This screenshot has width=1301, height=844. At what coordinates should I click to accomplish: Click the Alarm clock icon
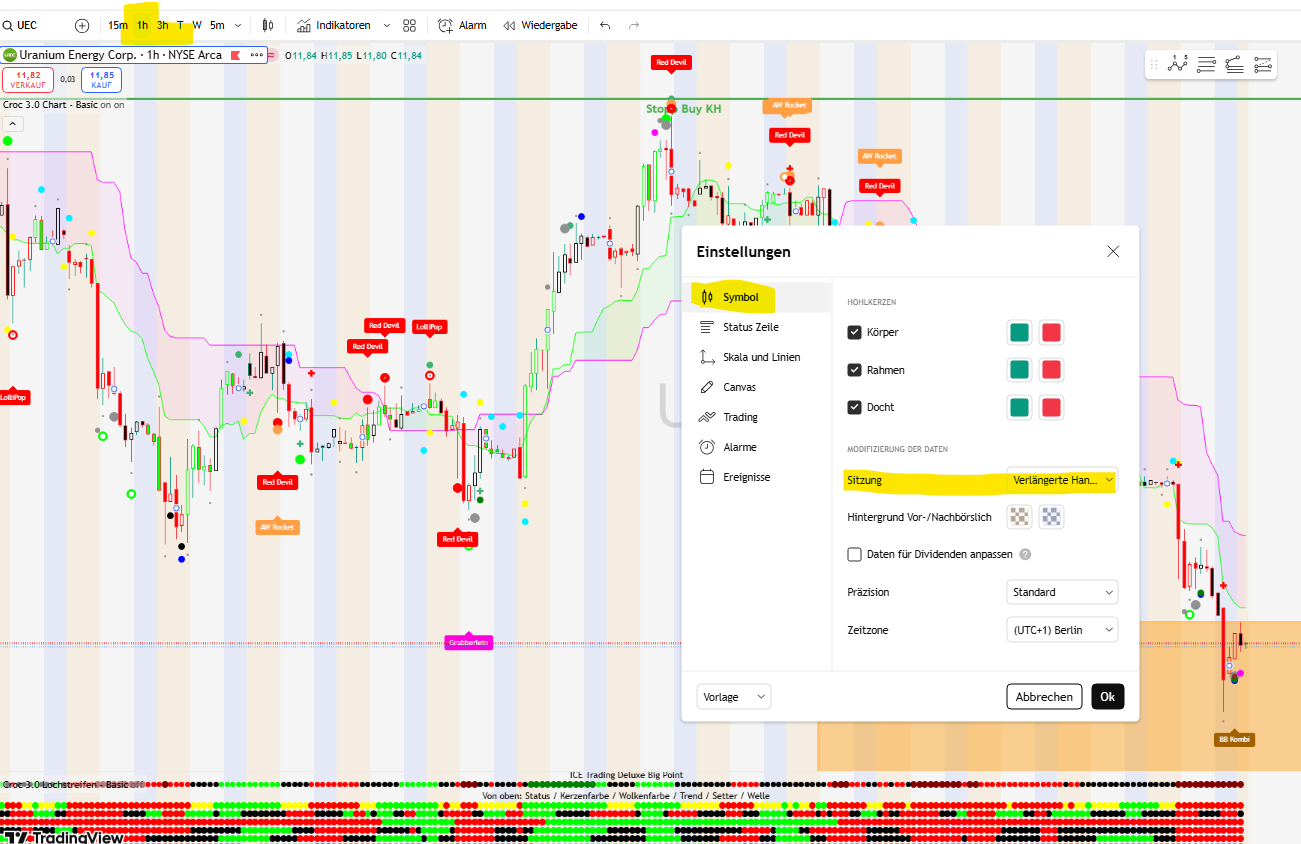click(443, 25)
